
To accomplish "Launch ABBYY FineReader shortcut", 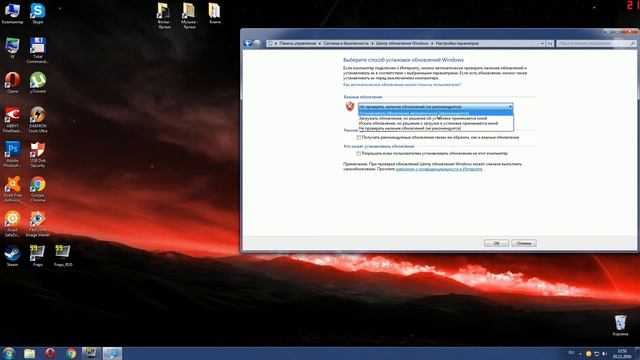I will [12, 120].
